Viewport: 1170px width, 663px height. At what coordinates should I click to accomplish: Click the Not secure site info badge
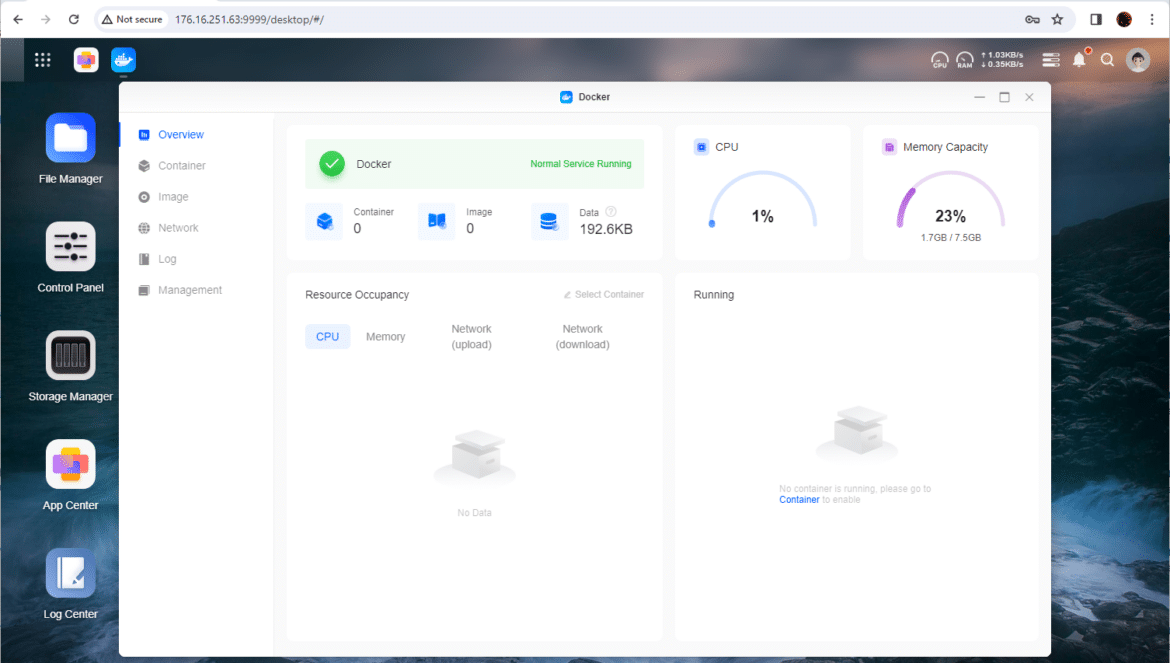[132, 19]
